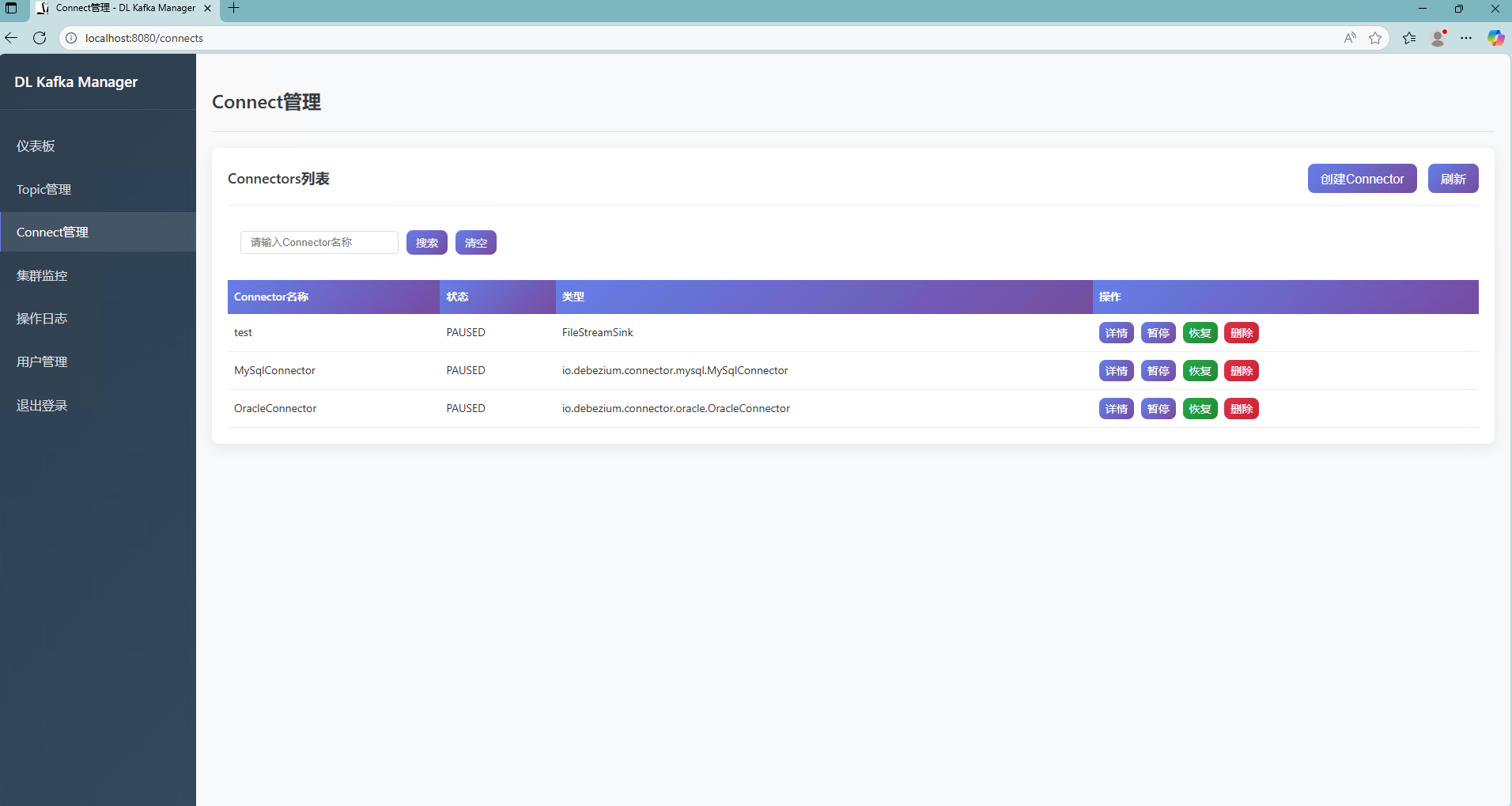Viewport: 1512px width, 806px height.
Task: Open the browser profile avatar
Action: point(1438,38)
